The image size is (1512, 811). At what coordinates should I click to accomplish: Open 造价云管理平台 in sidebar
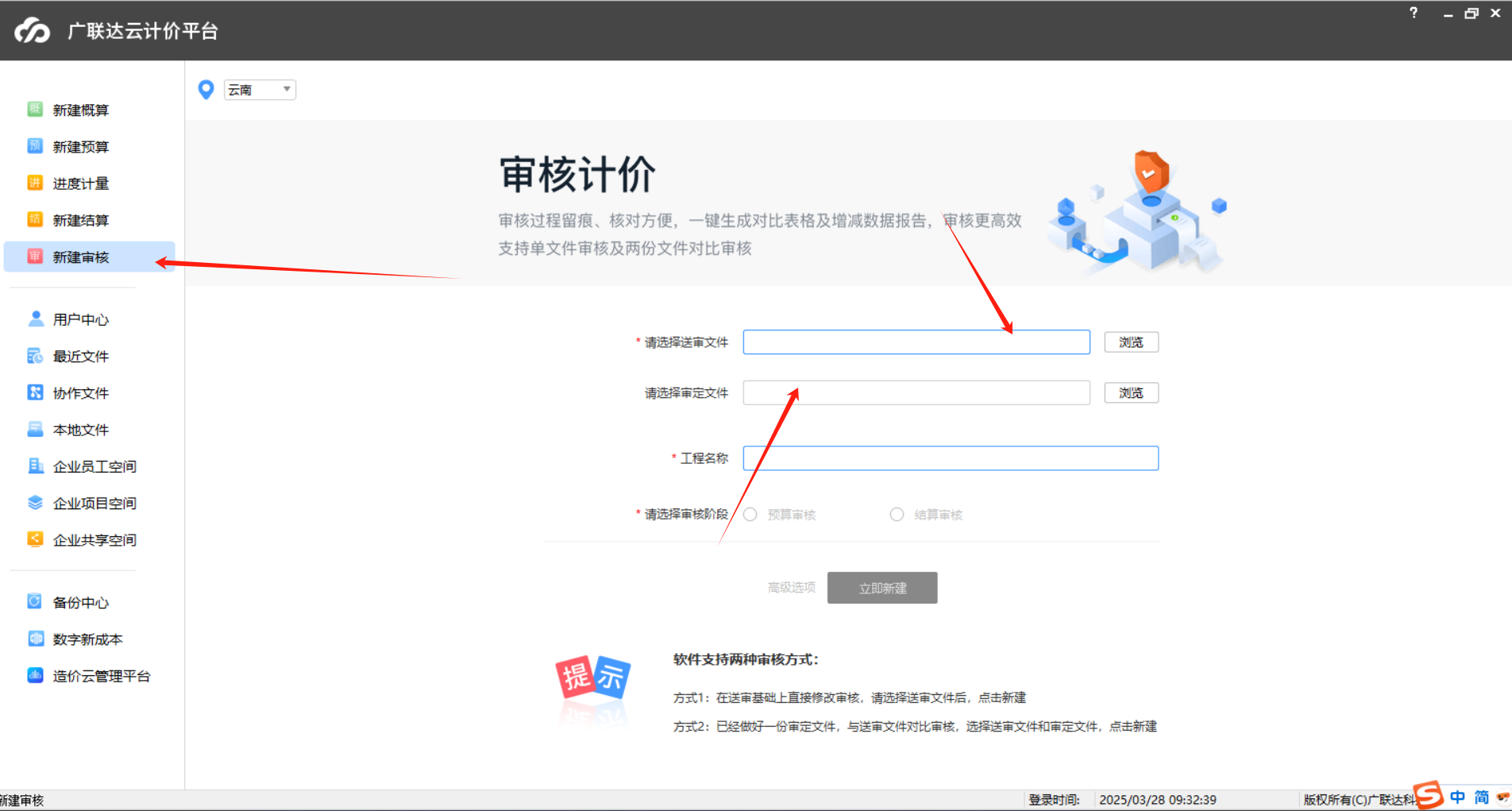[102, 676]
